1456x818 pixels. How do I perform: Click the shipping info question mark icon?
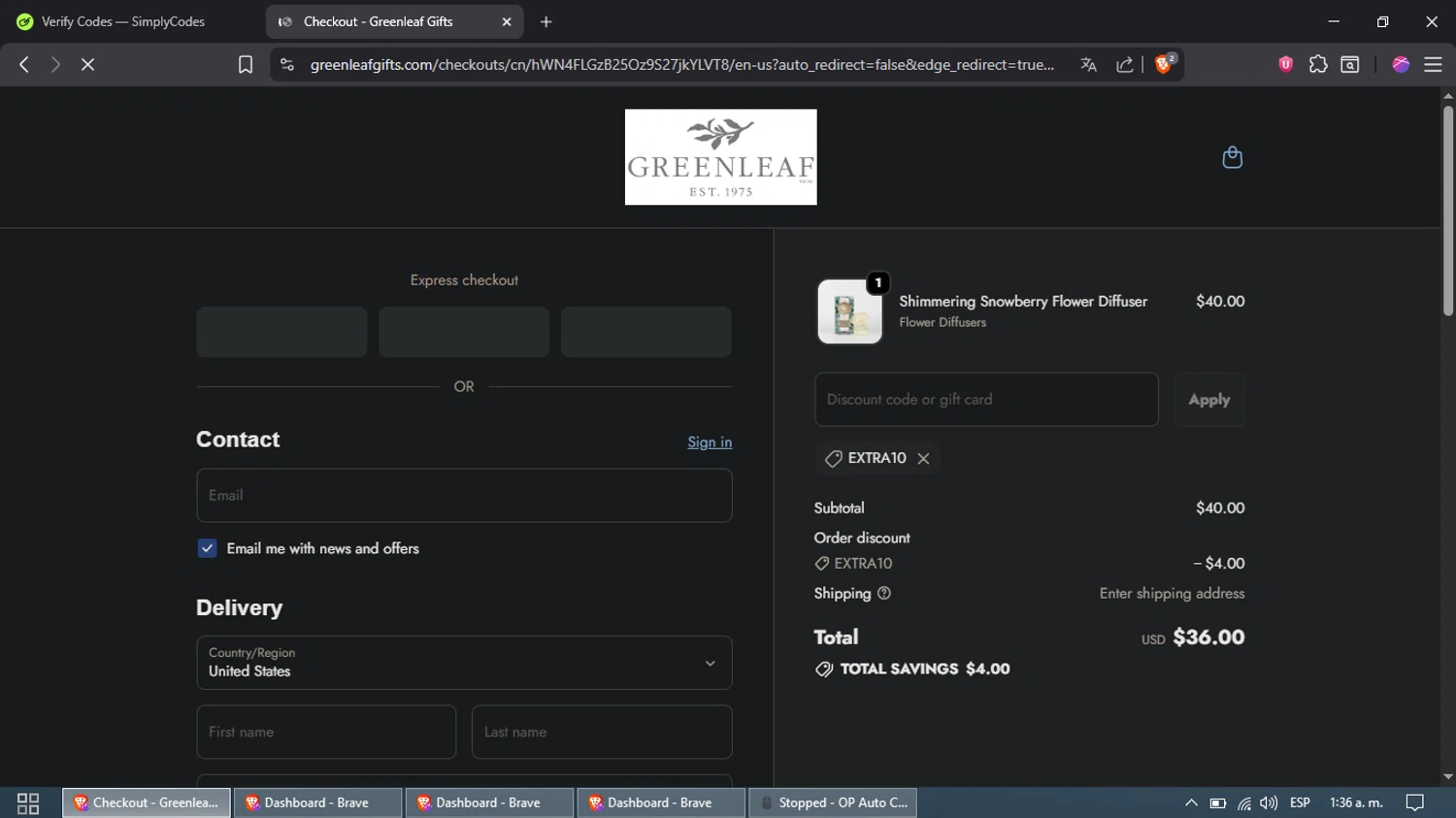point(883,593)
